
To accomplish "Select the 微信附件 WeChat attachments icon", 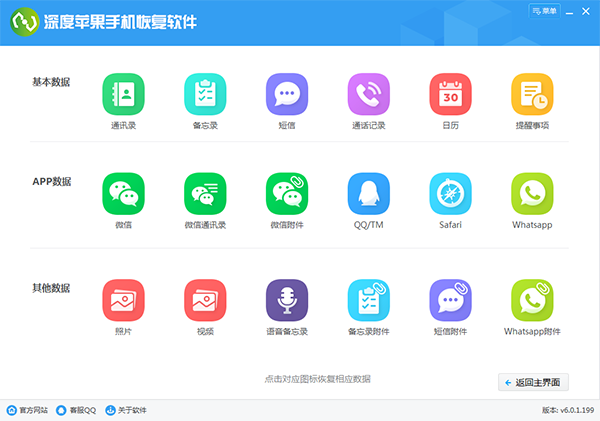I will [286, 193].
